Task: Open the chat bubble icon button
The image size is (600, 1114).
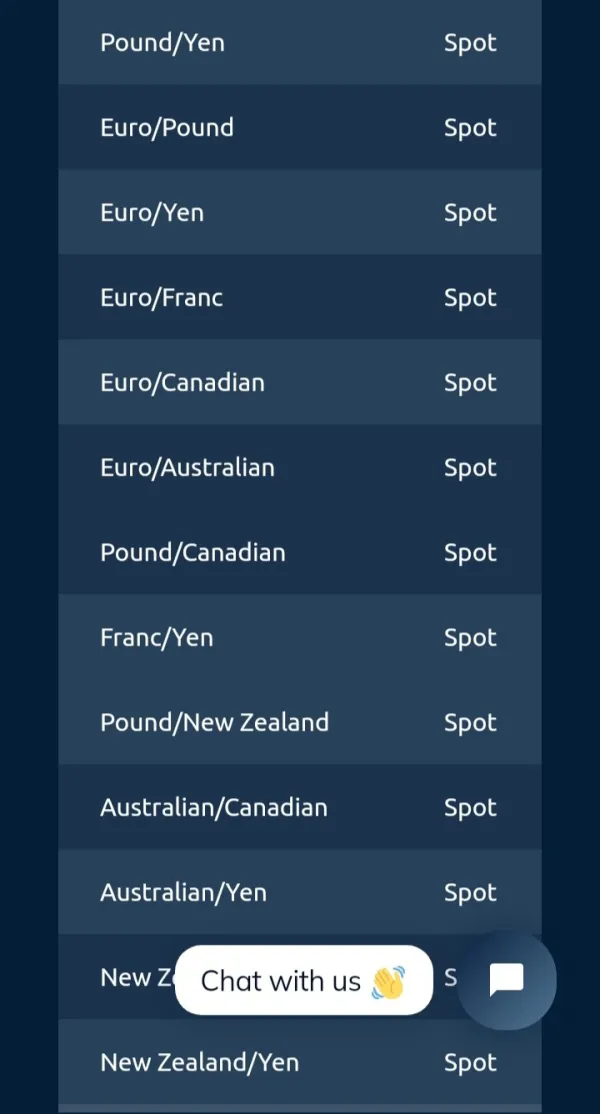Action: (506, 980)
